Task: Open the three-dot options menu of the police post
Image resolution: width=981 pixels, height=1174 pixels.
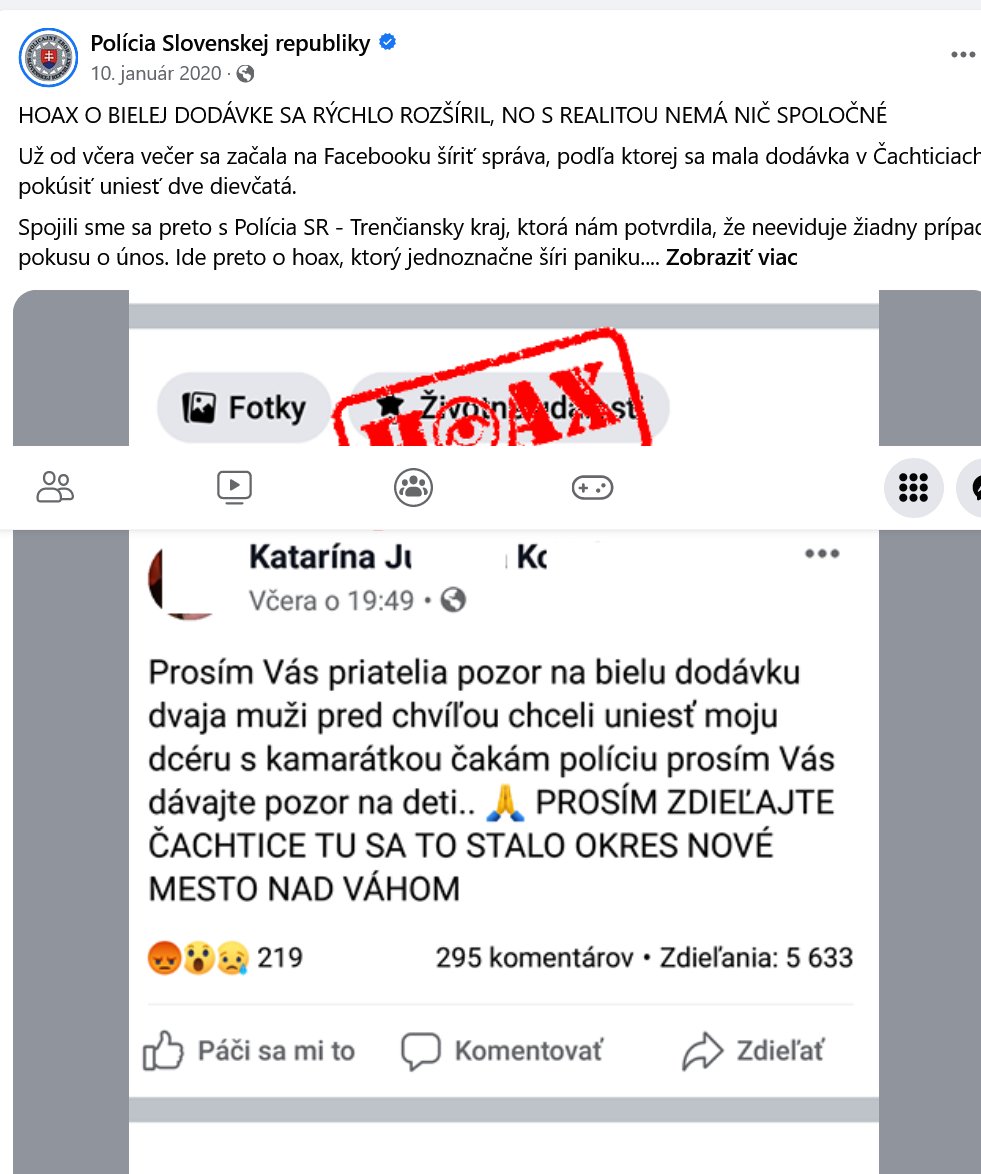Action: (963, 55)
